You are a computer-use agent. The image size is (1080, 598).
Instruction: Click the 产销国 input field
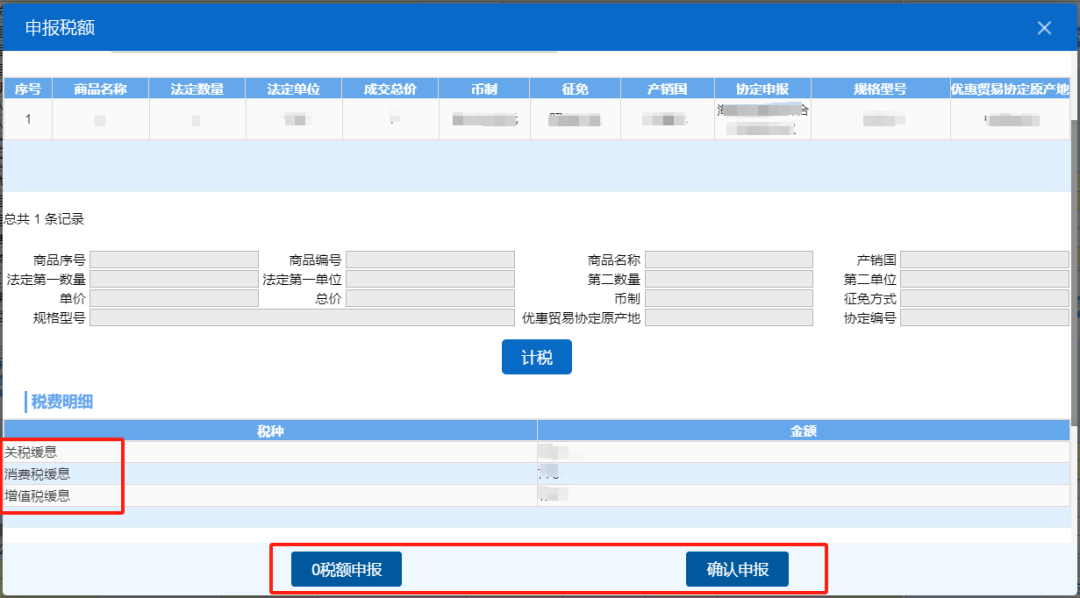(984, 260)
